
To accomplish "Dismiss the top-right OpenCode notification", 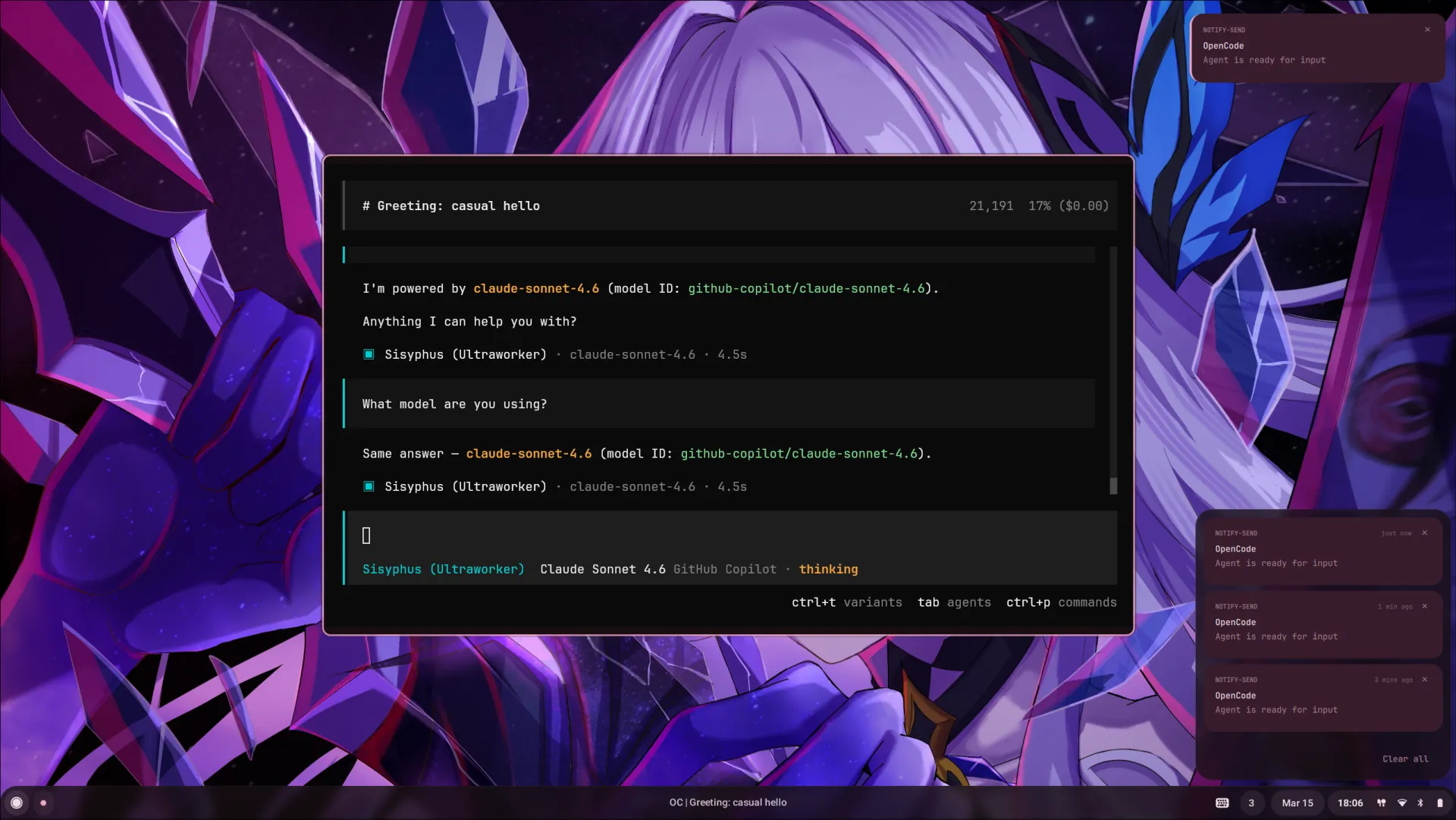I will tap(1427, 30).
